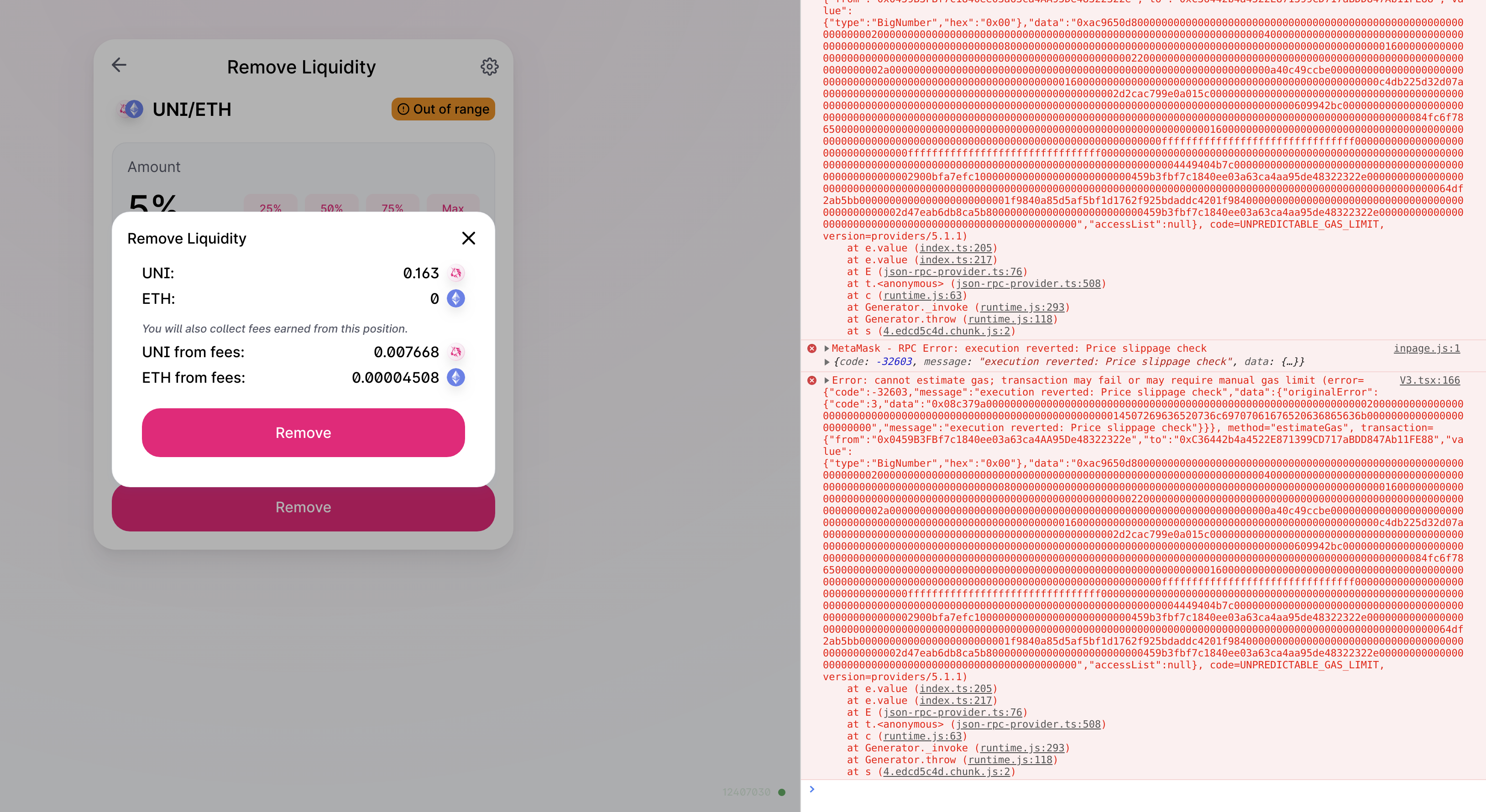The height and width of the screenshot is (812, 1486).
Task: Expand the MetaMask RPC Error console entry
Action: [827, 349]
